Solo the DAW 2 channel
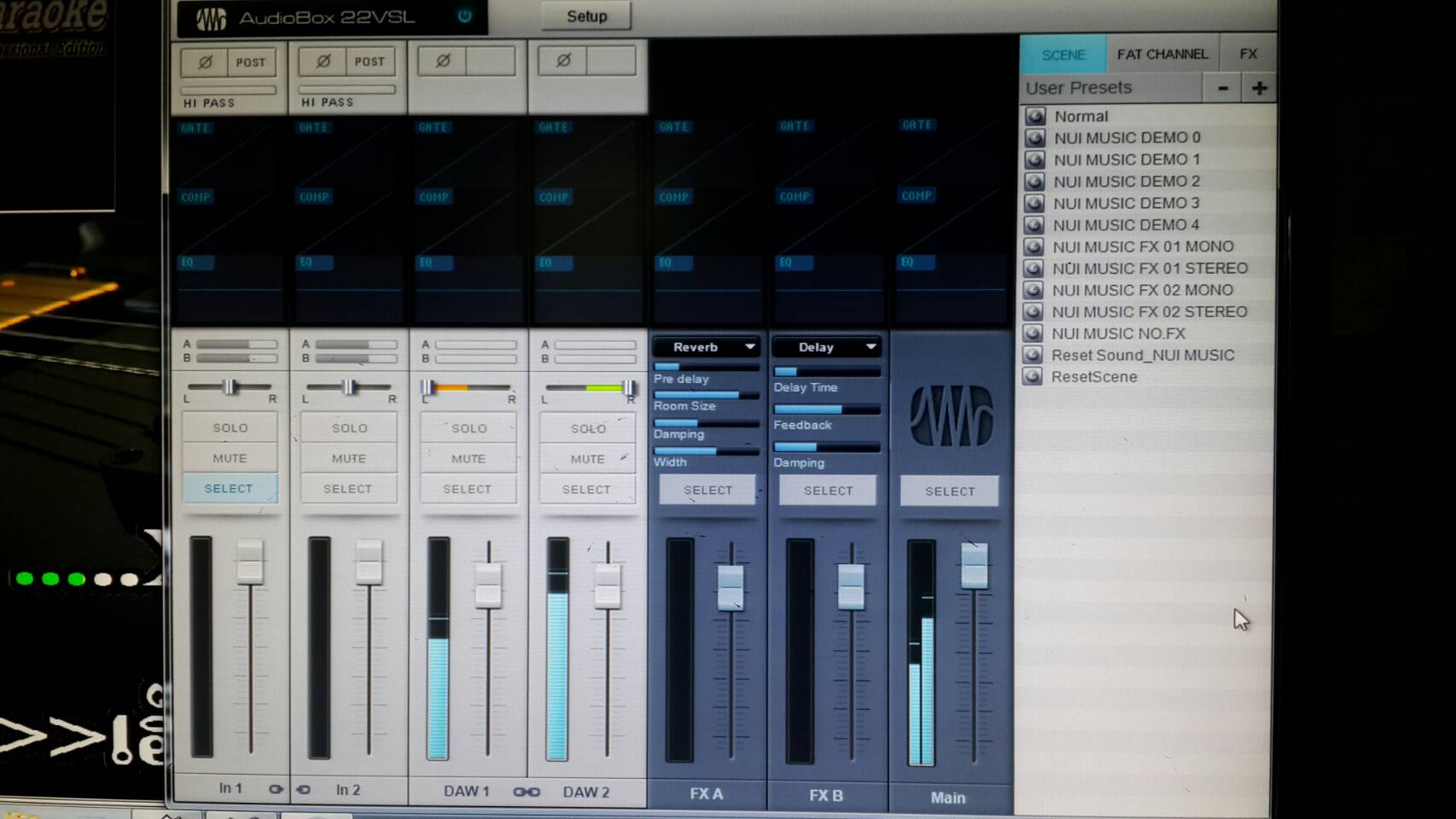 pyautogui.click(x=588, y=428)
